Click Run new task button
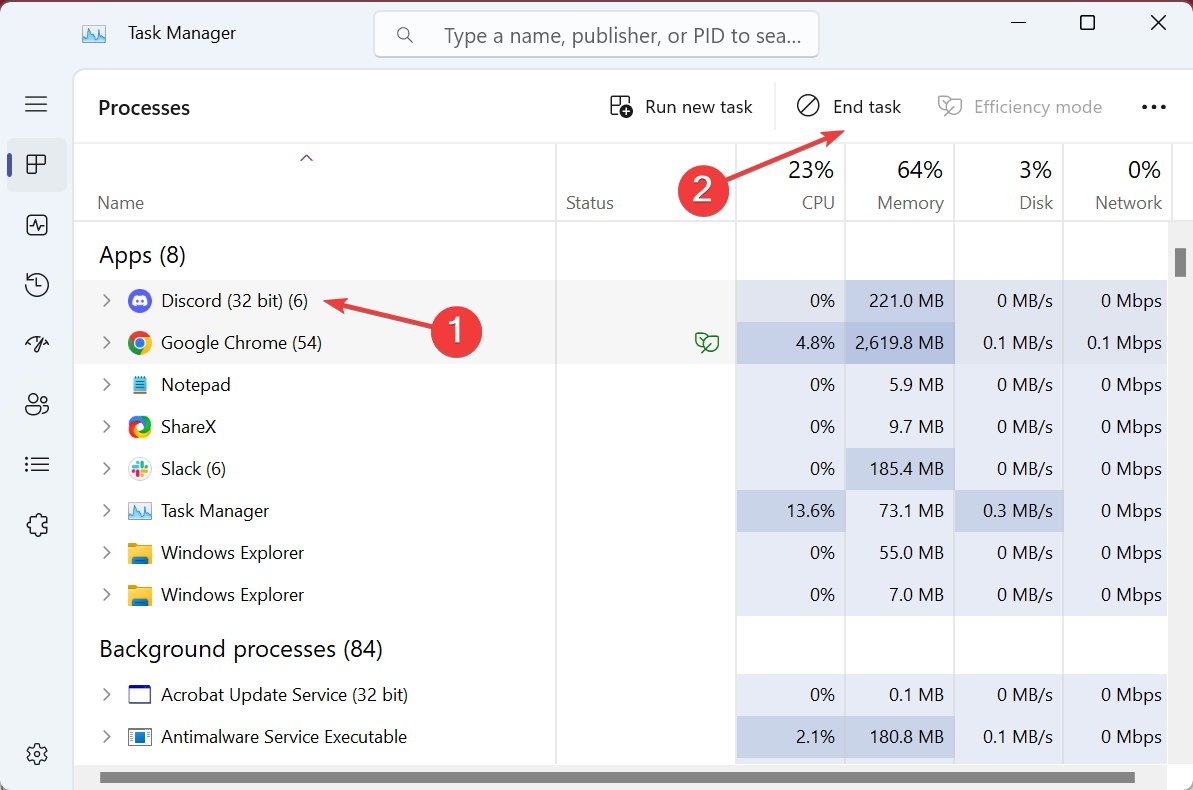Screen dimensions: 1193x790 click(x=681, y=107)
